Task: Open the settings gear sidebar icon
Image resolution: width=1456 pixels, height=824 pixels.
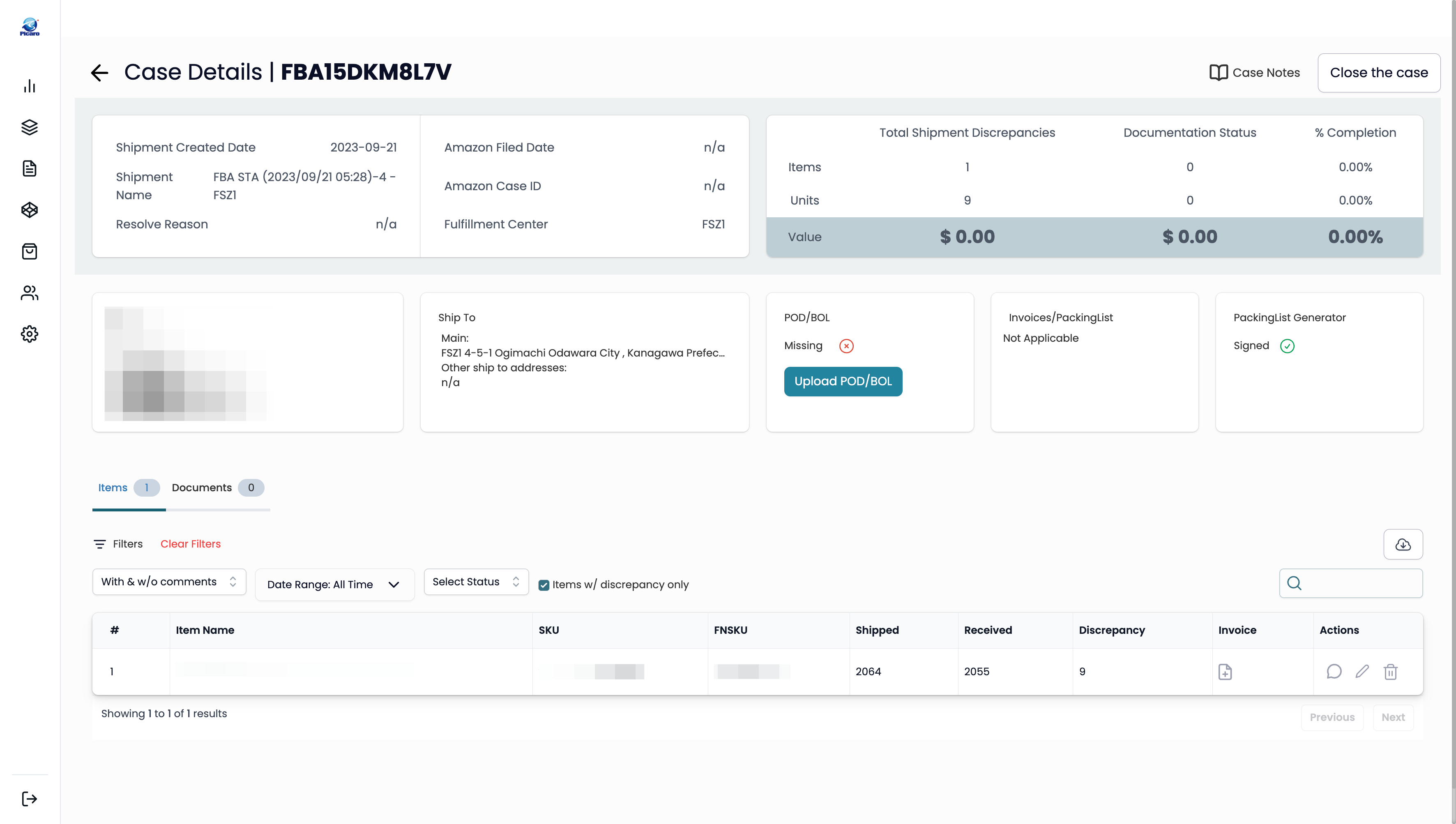Action: (x=30, y=334)
